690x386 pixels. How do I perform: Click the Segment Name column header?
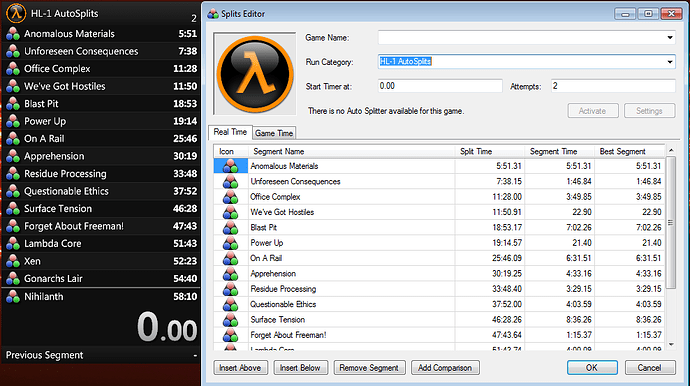point(351,151)
